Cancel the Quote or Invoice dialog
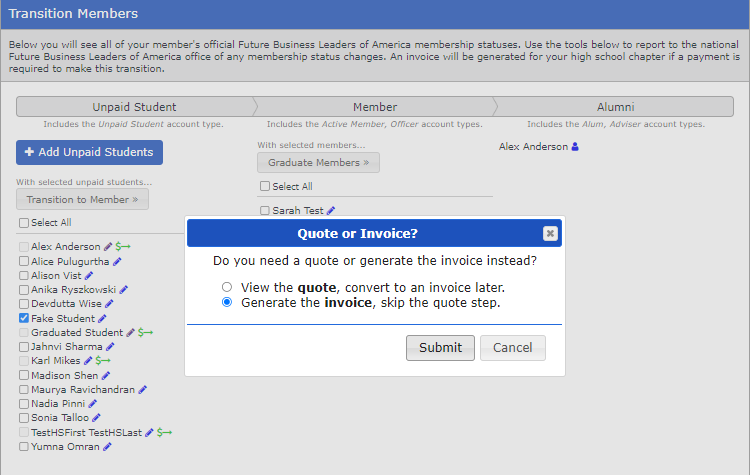The height and width of the screenshot is (475, 750). pyautogui.click(x=512, y=348)
